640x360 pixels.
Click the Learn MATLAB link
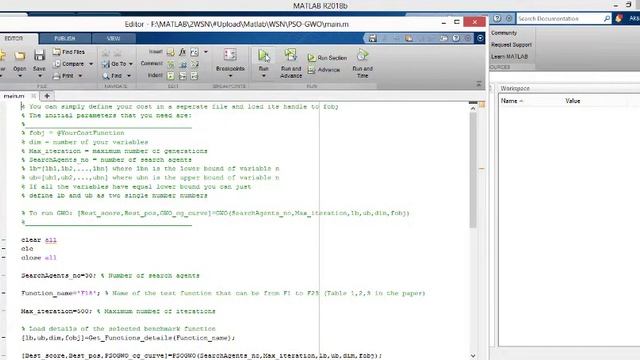(509, 56)
